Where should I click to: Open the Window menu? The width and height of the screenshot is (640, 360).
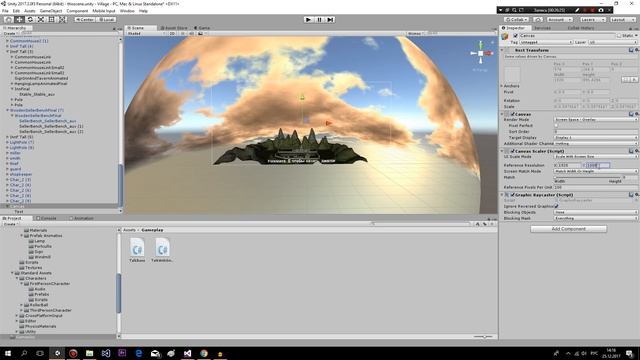click(127, 11)
